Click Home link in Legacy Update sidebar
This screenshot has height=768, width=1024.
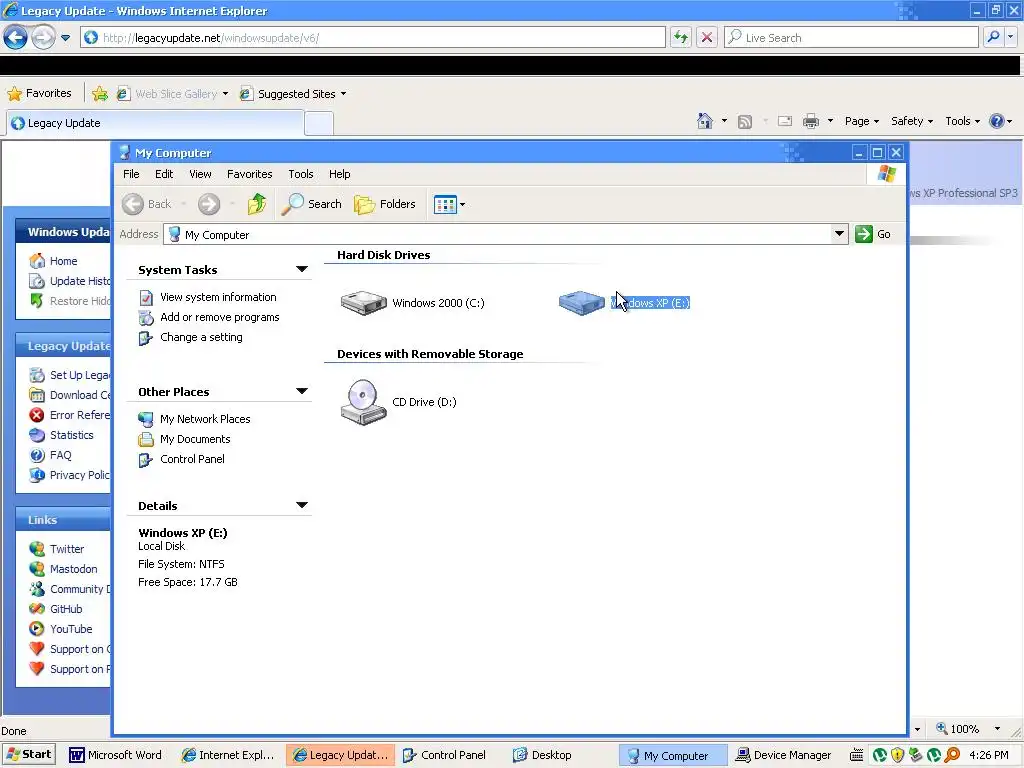[63, 261]
